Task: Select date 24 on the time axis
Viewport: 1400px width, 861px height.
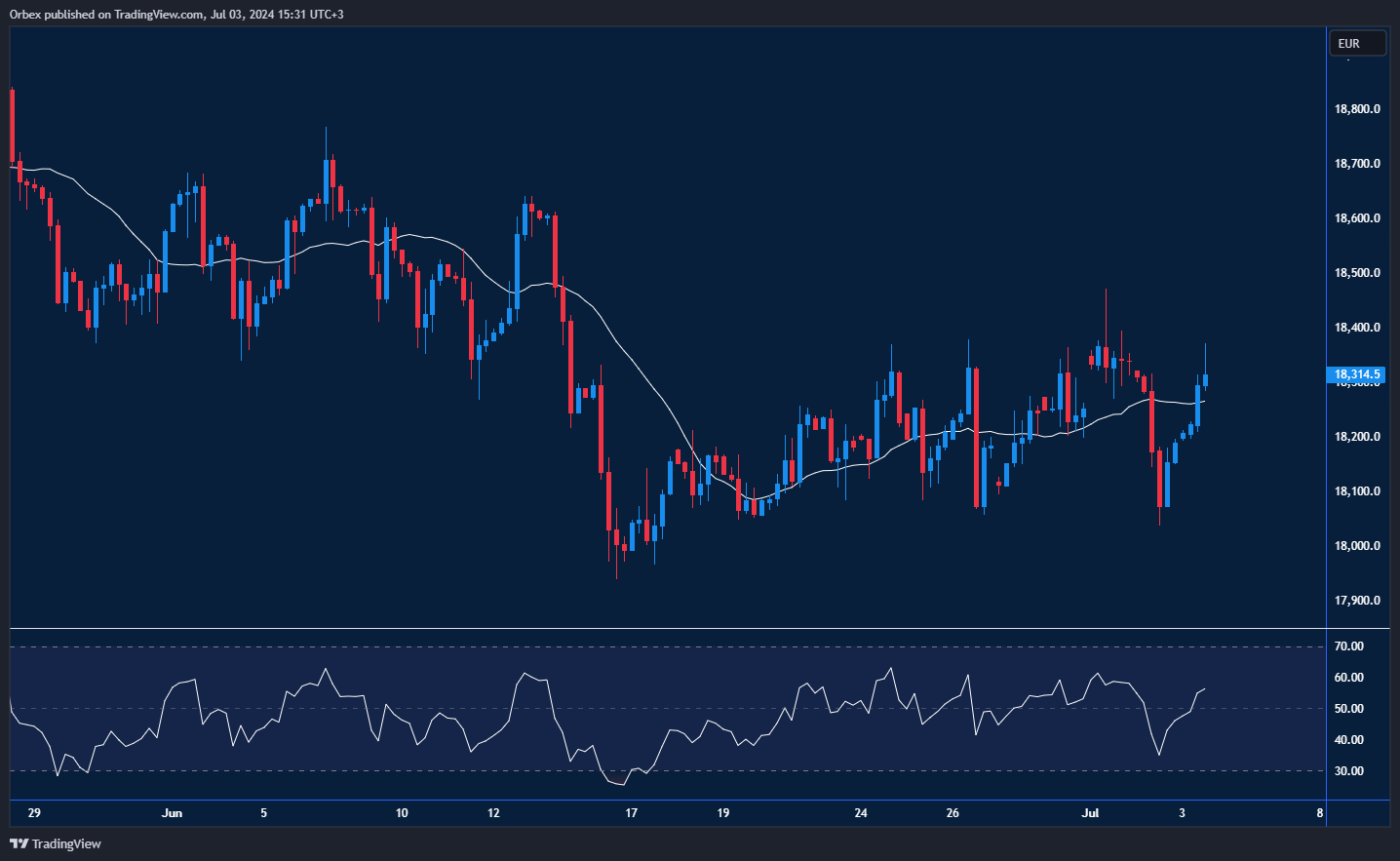Action: point(861,813)
